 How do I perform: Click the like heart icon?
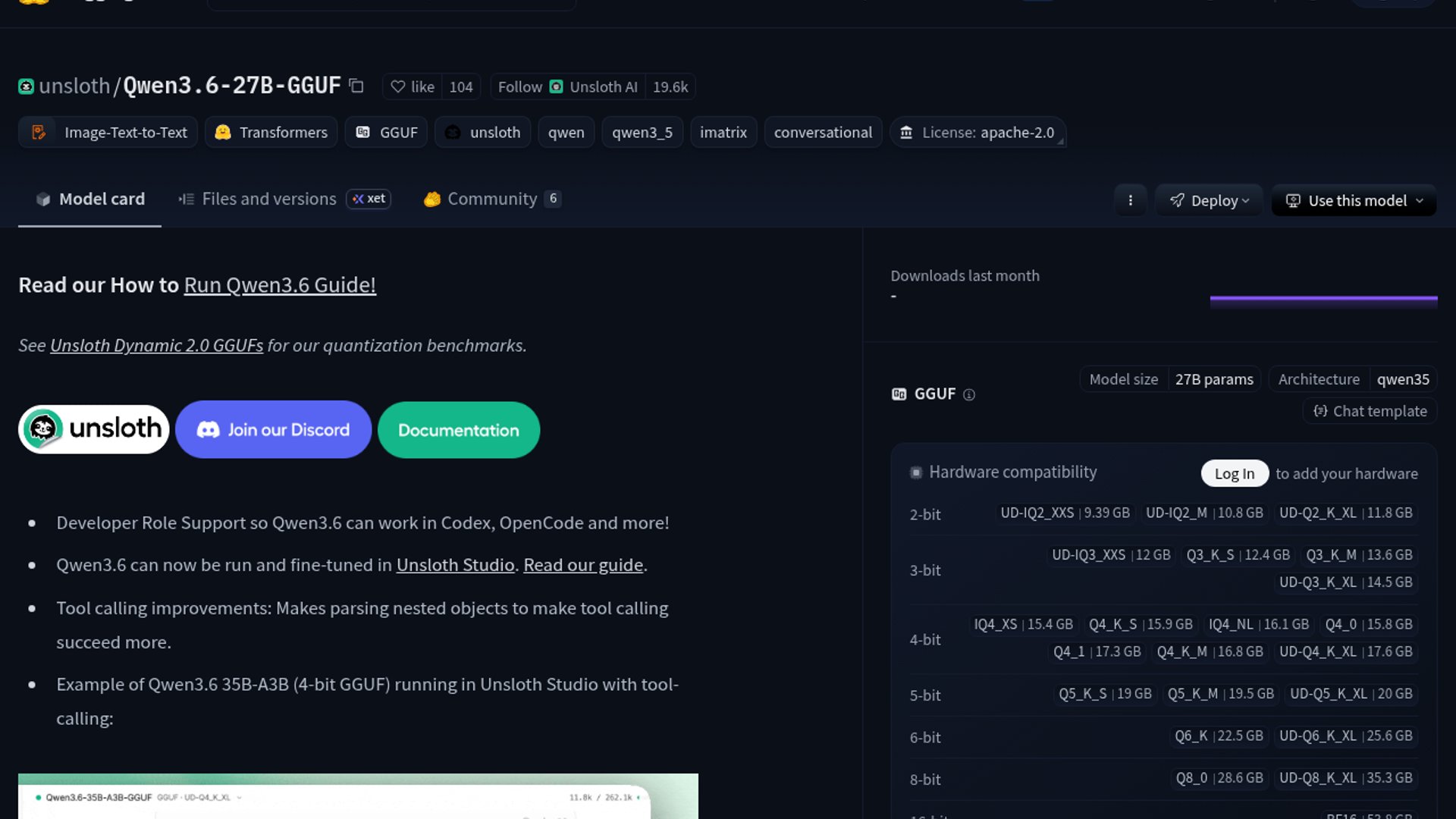[x=398, y=87]
